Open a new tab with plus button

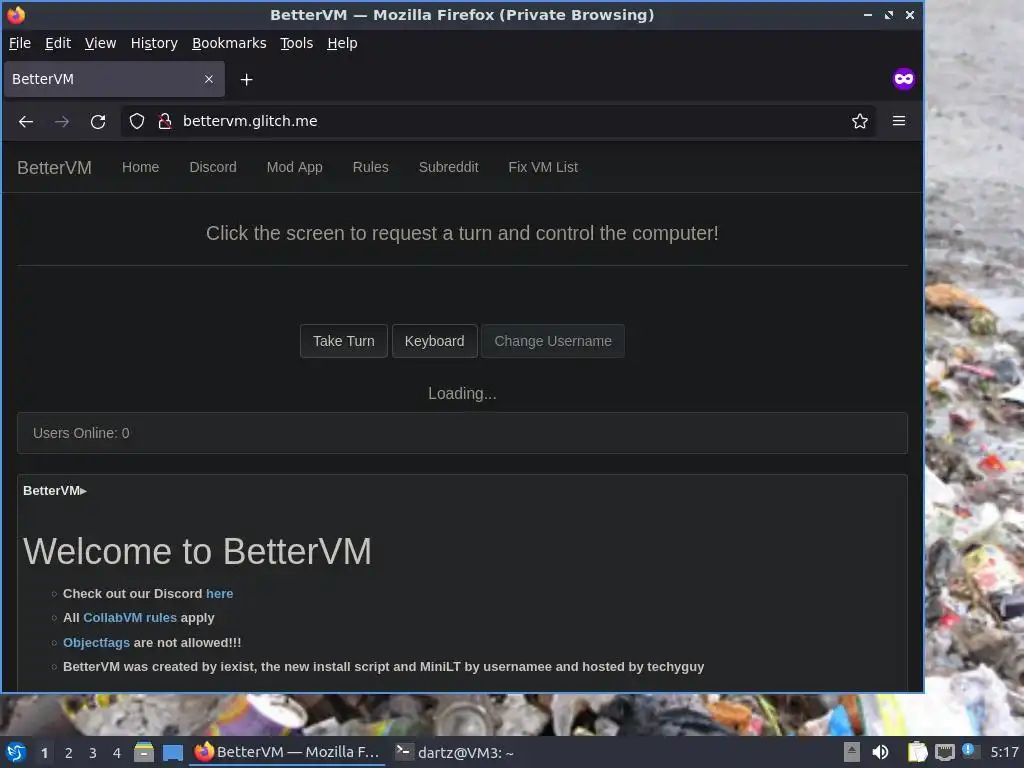(x=246, y=80)
